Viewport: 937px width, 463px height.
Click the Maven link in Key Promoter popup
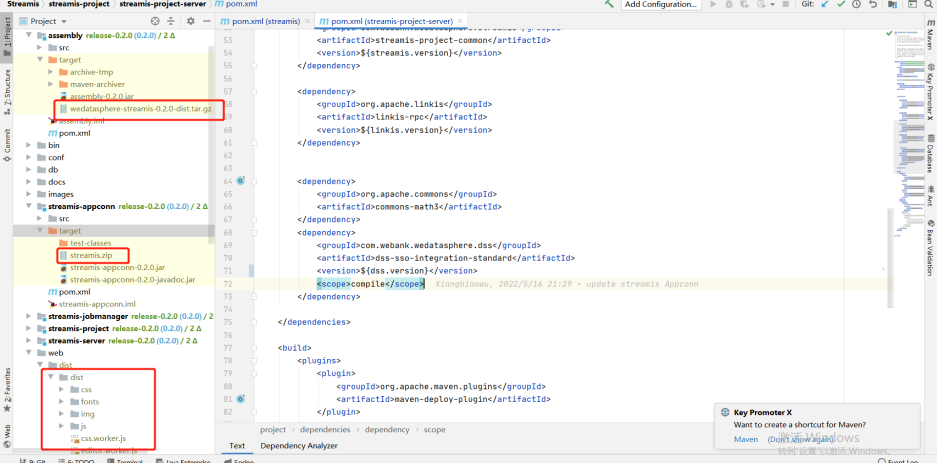point(746,439)
